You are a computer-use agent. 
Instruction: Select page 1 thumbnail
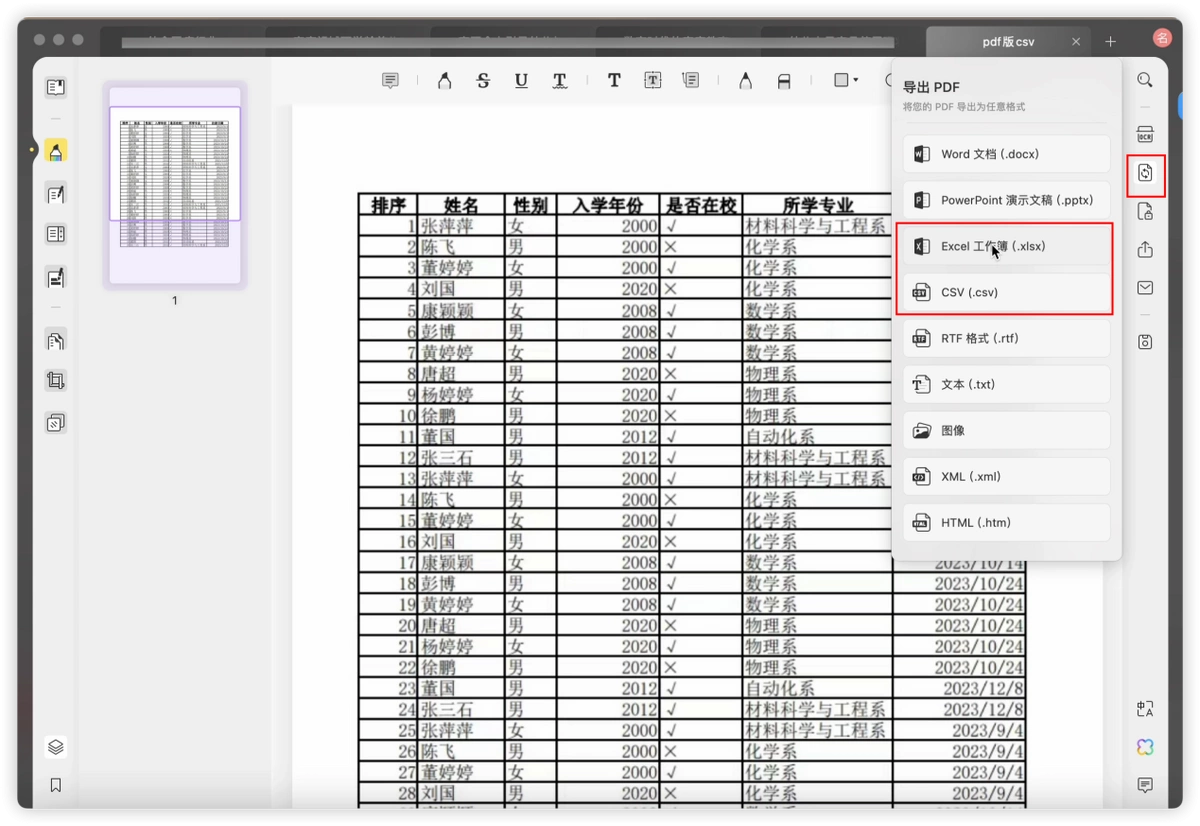(175, 183)
